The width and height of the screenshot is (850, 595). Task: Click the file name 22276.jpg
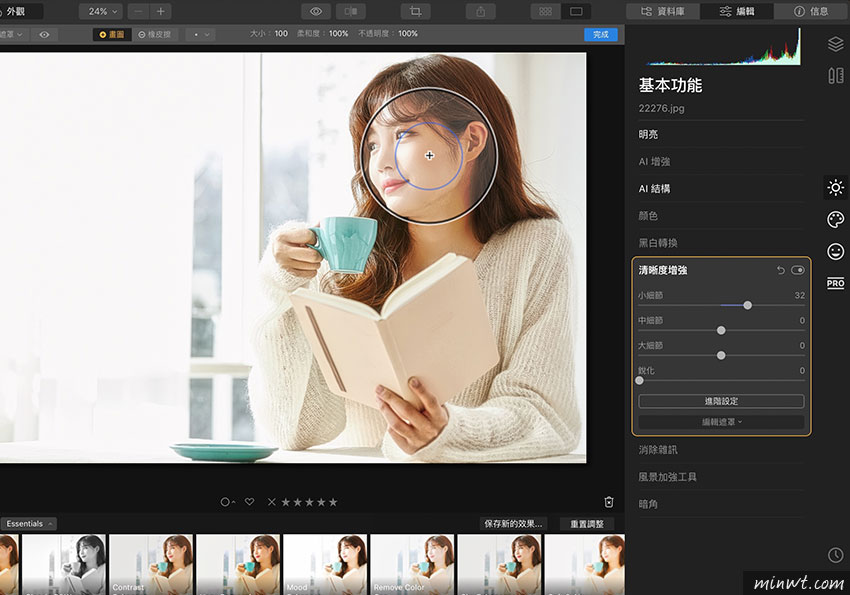(661, 108)
